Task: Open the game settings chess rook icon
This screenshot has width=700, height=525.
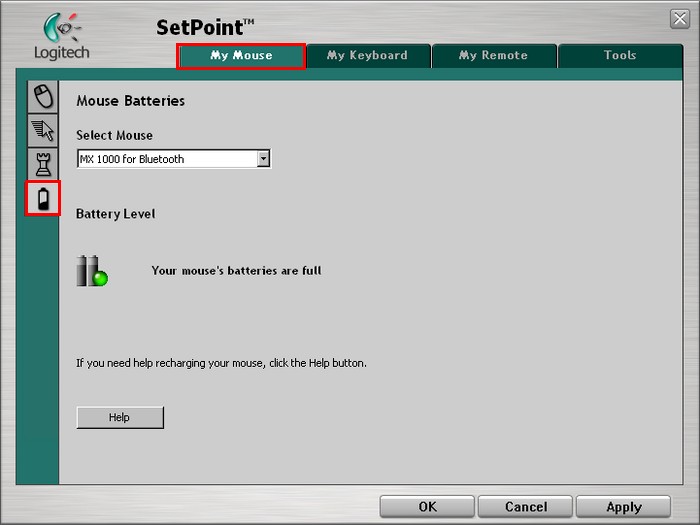Action: [x=43, y=164]
